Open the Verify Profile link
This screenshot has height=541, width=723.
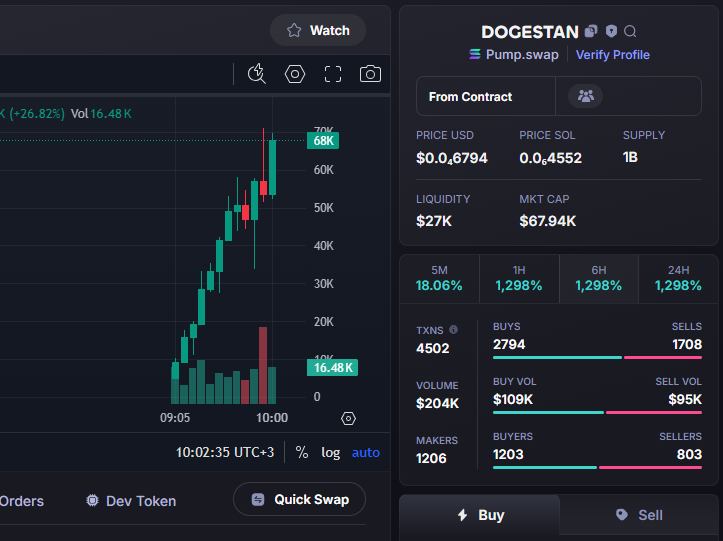pos(612,55)
